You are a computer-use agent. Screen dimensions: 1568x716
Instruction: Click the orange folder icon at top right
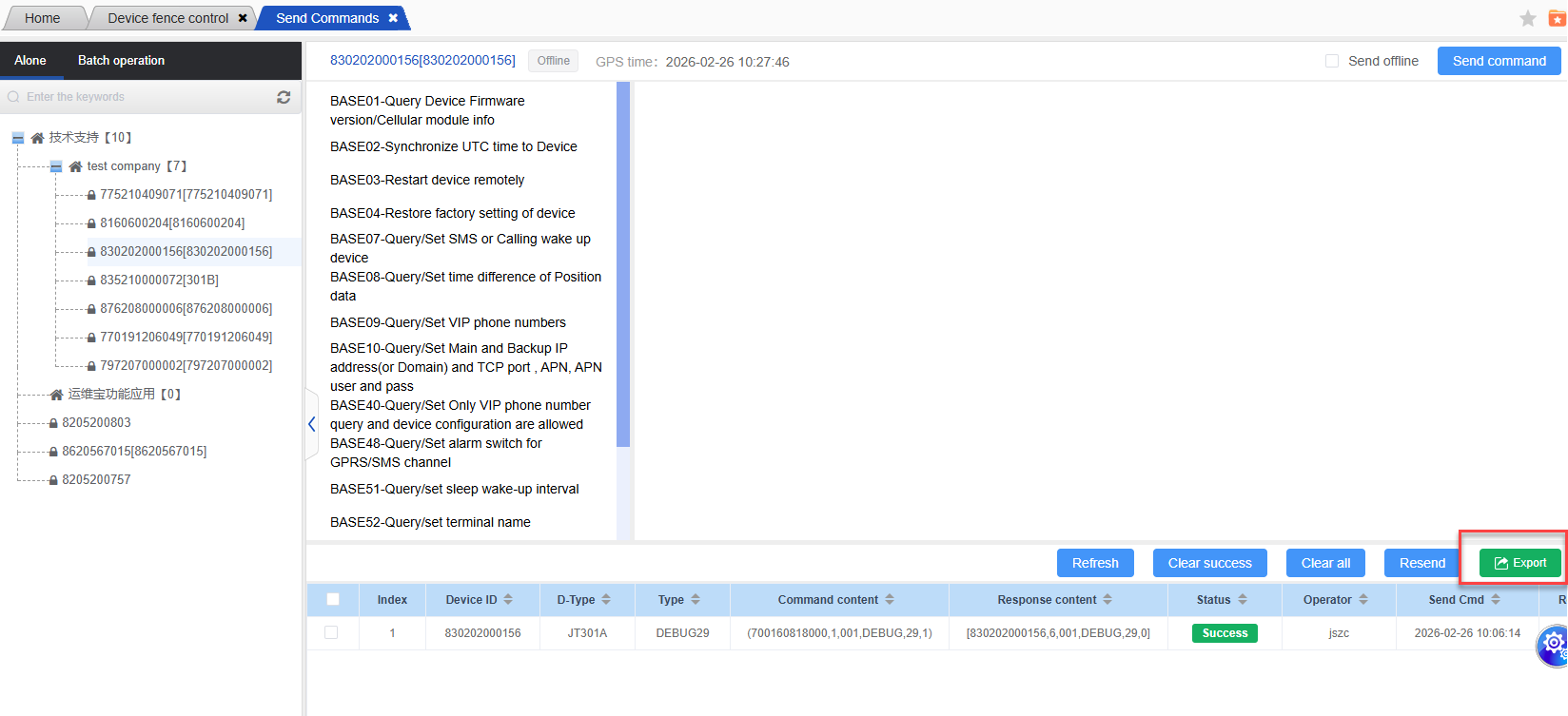tap(1558, 19)
